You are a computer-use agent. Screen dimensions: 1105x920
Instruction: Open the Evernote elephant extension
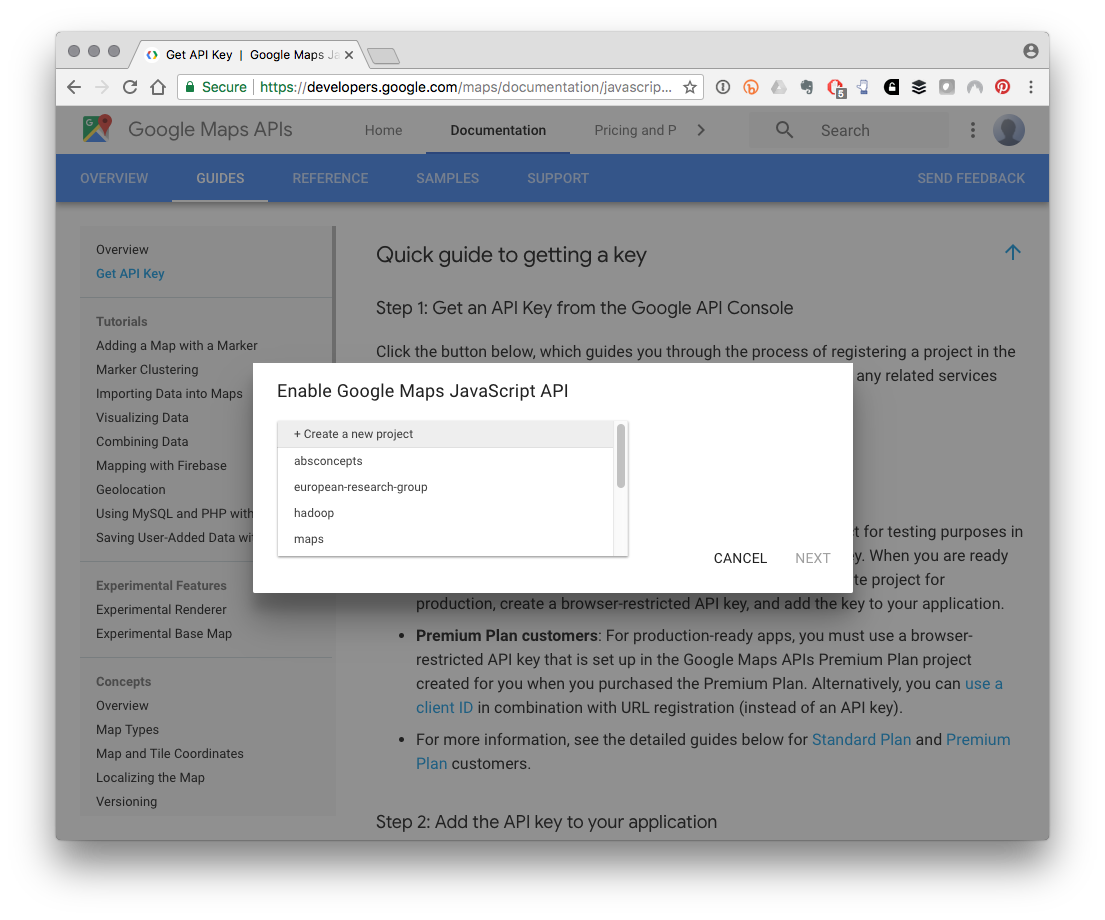(x=807, y=87)
